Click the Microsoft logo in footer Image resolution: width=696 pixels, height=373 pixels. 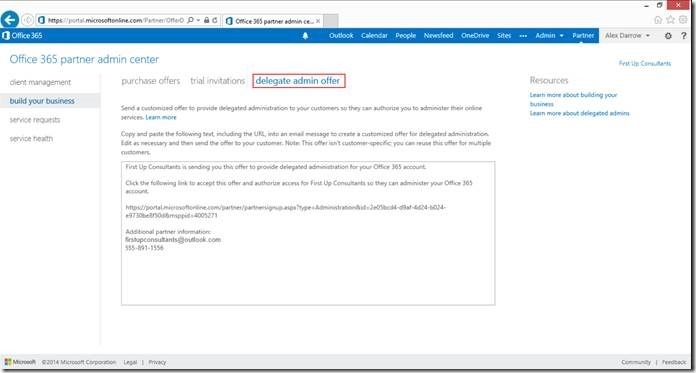pos(20,362)
